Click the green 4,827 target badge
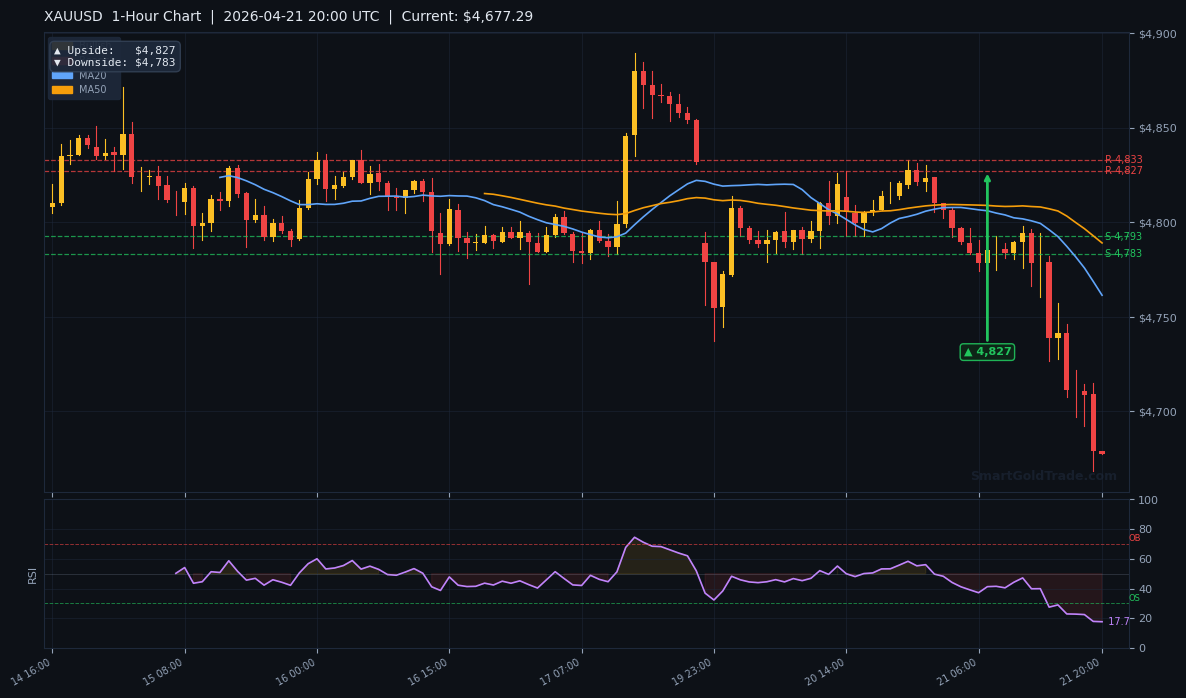Viewport: 1186px width, 698px height. point(987,351)
